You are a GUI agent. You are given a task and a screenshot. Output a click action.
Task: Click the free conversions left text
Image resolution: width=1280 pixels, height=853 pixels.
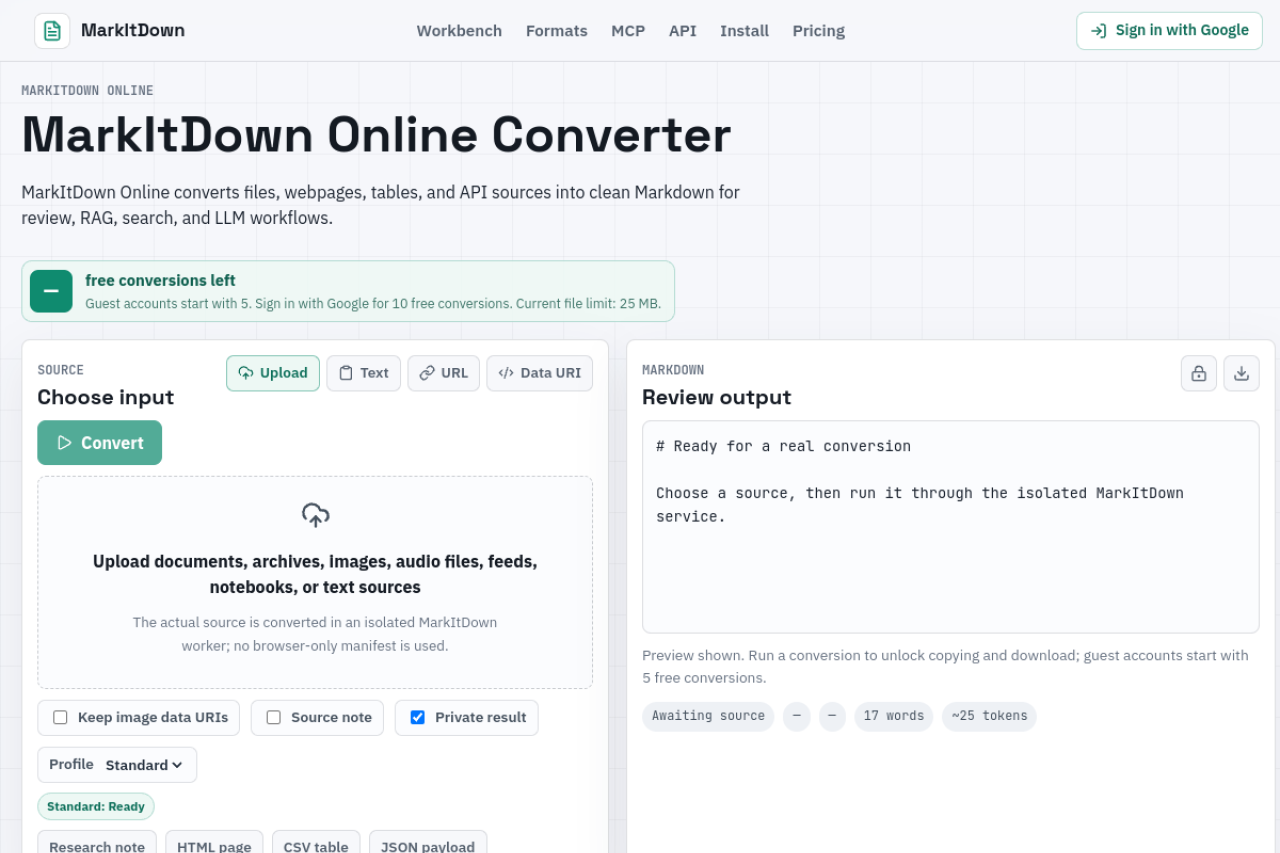tap(160, 281)
